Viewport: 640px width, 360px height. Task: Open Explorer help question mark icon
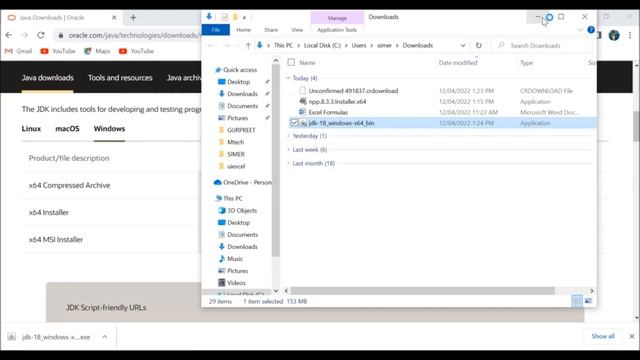point(591,30)
